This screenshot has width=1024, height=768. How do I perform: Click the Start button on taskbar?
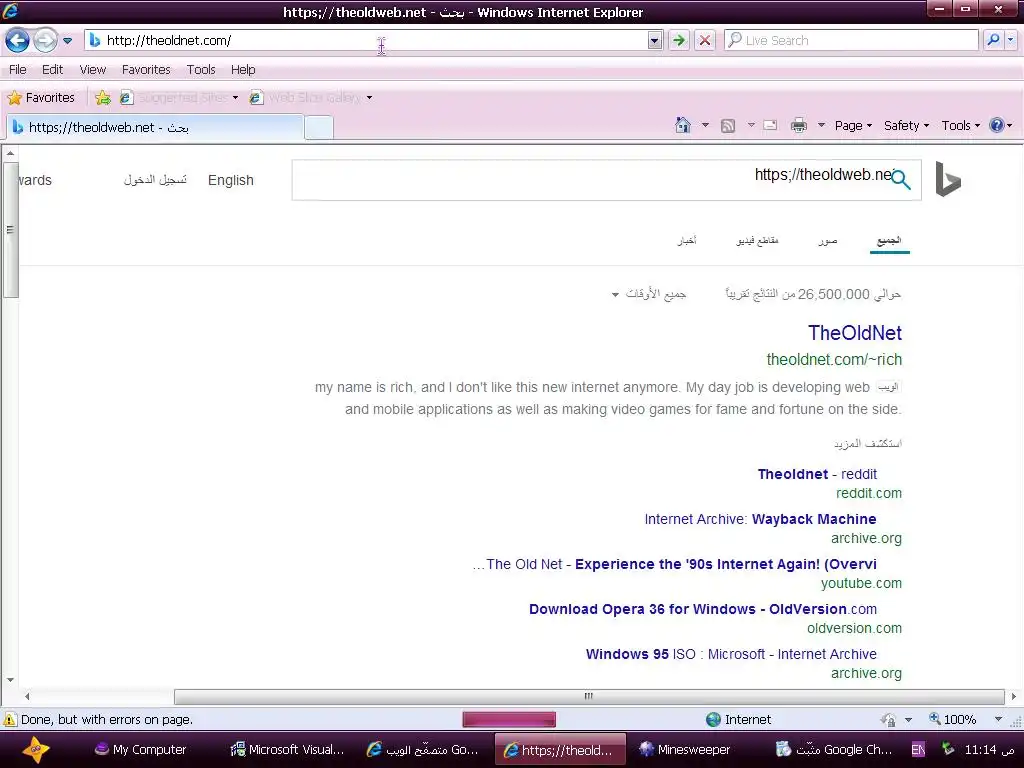point(36,750)
